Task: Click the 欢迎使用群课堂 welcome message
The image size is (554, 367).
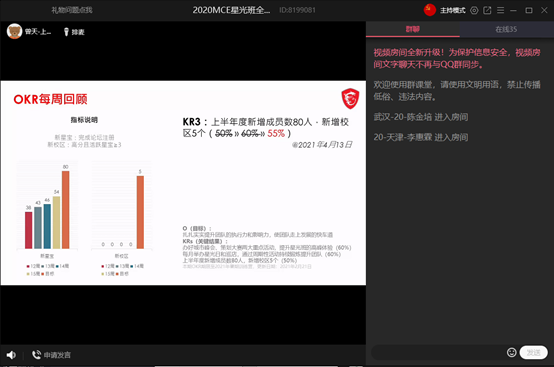Action: [x=457, y=90]
